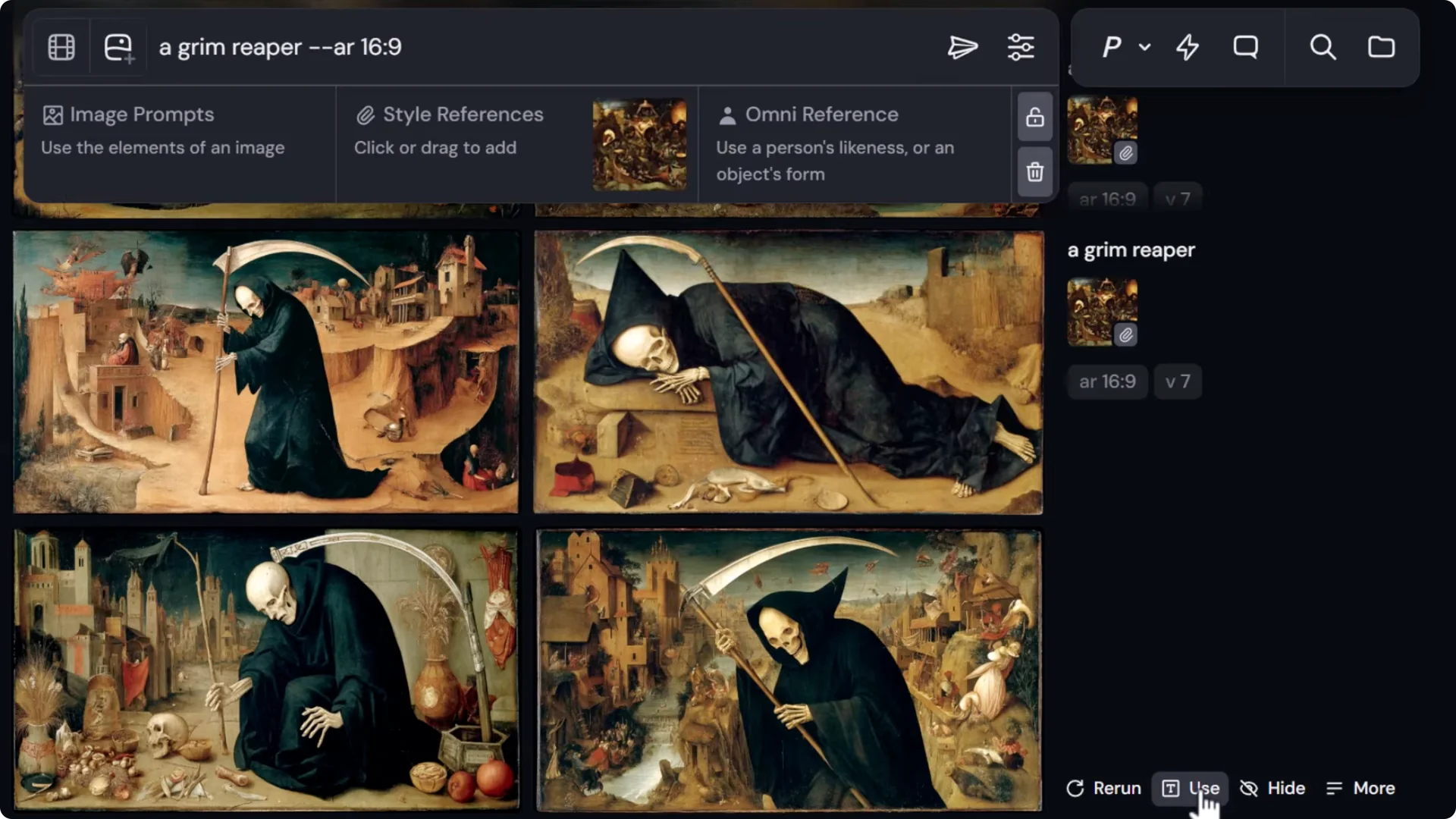Enable fast mode with the lightning bolt icon
The width and height of the screenshot is (1456, 819).
1186,47
